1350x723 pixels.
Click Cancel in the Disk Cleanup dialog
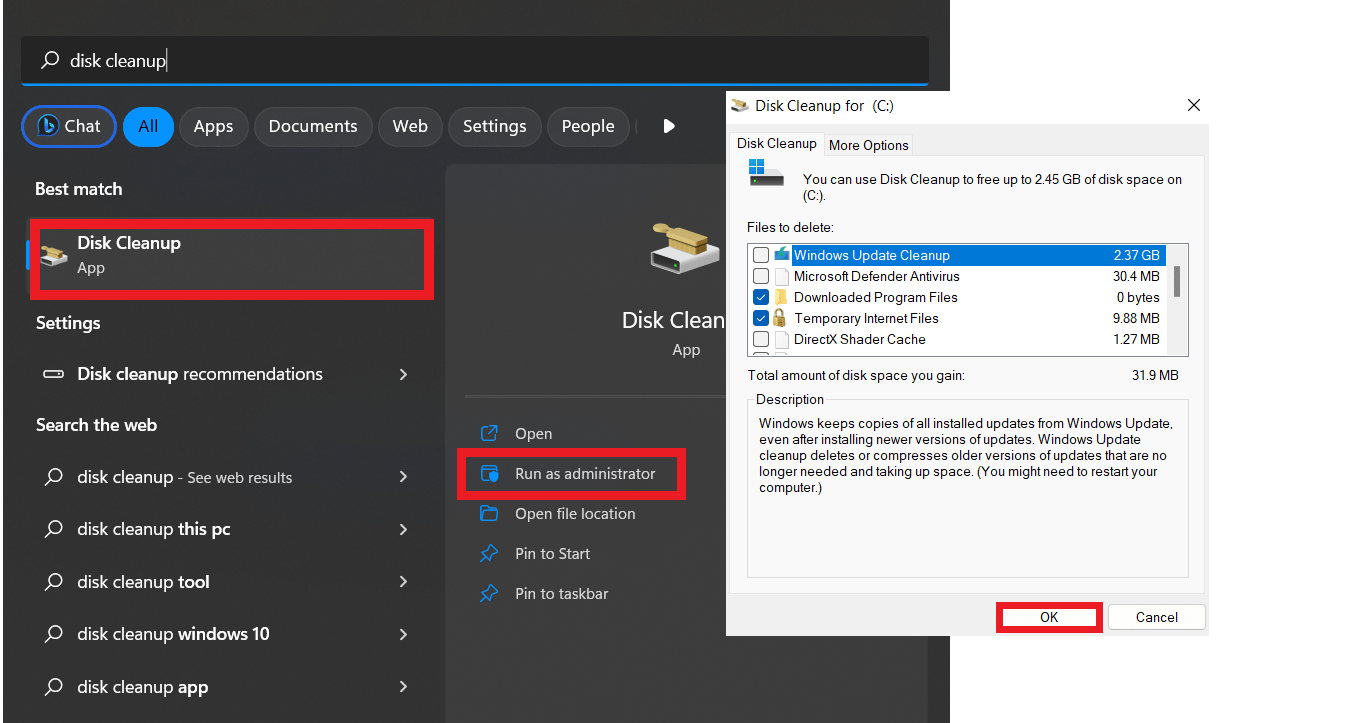1157,617
